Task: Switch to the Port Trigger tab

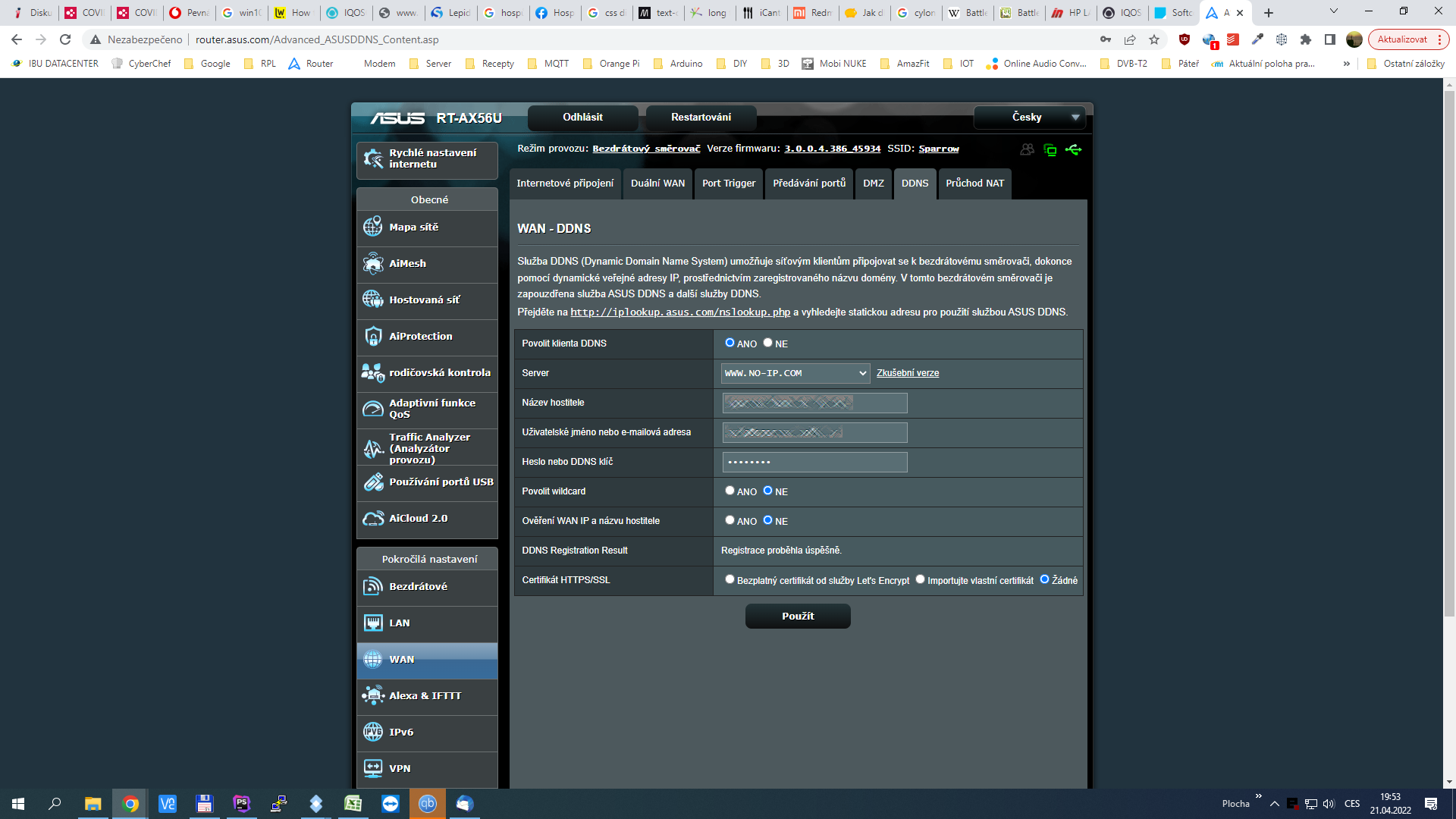Action: [729, 184]
